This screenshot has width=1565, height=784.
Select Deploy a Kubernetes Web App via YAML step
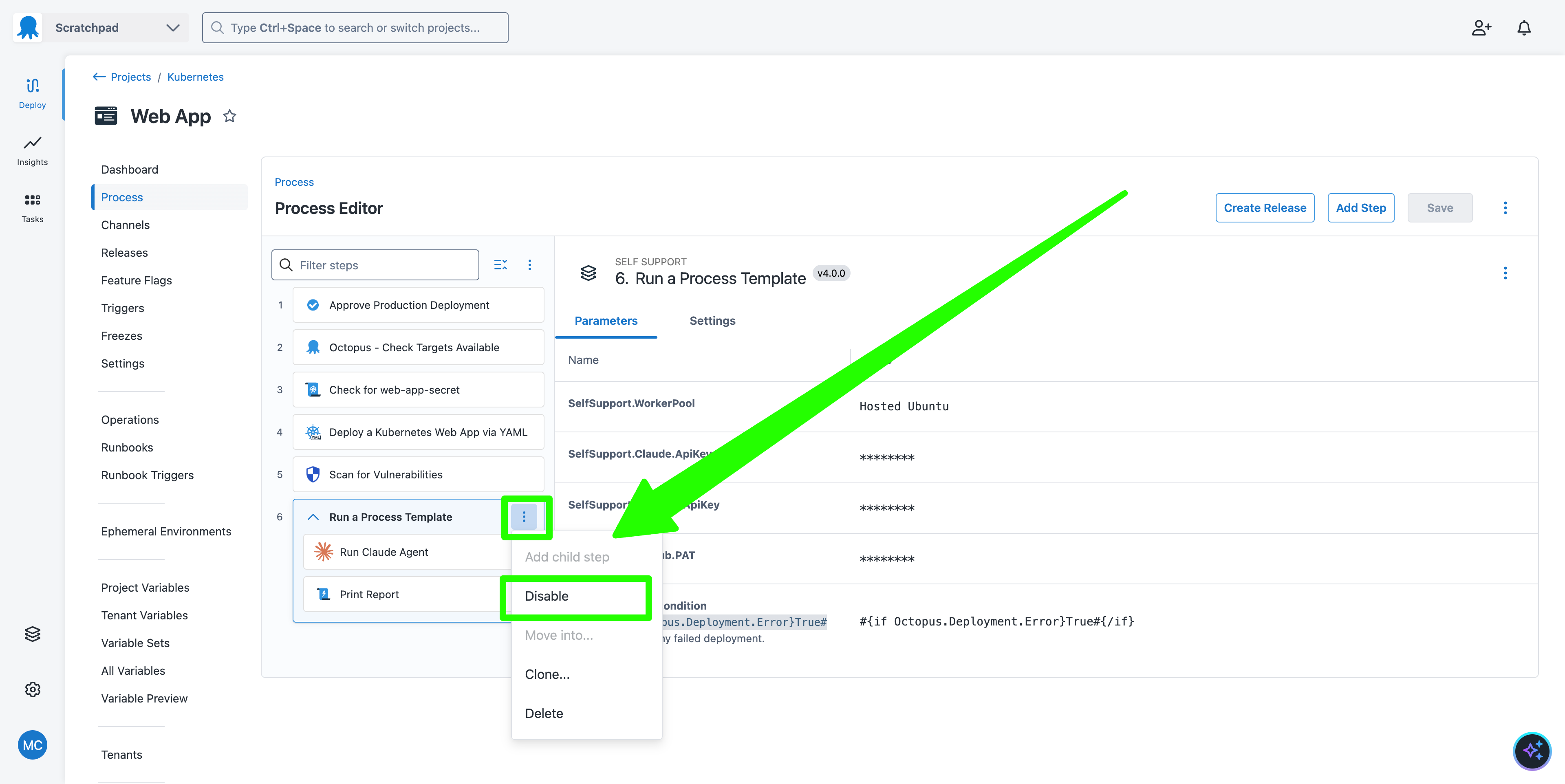point(418,432)
